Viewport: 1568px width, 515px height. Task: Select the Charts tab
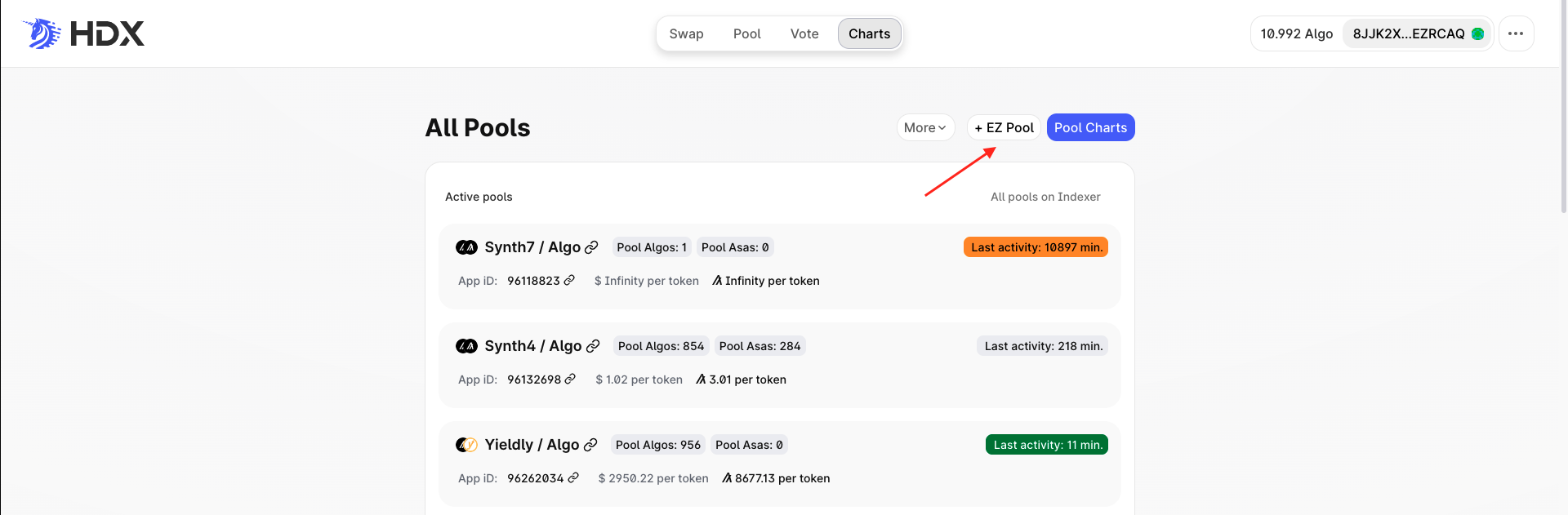pos(869,33)
